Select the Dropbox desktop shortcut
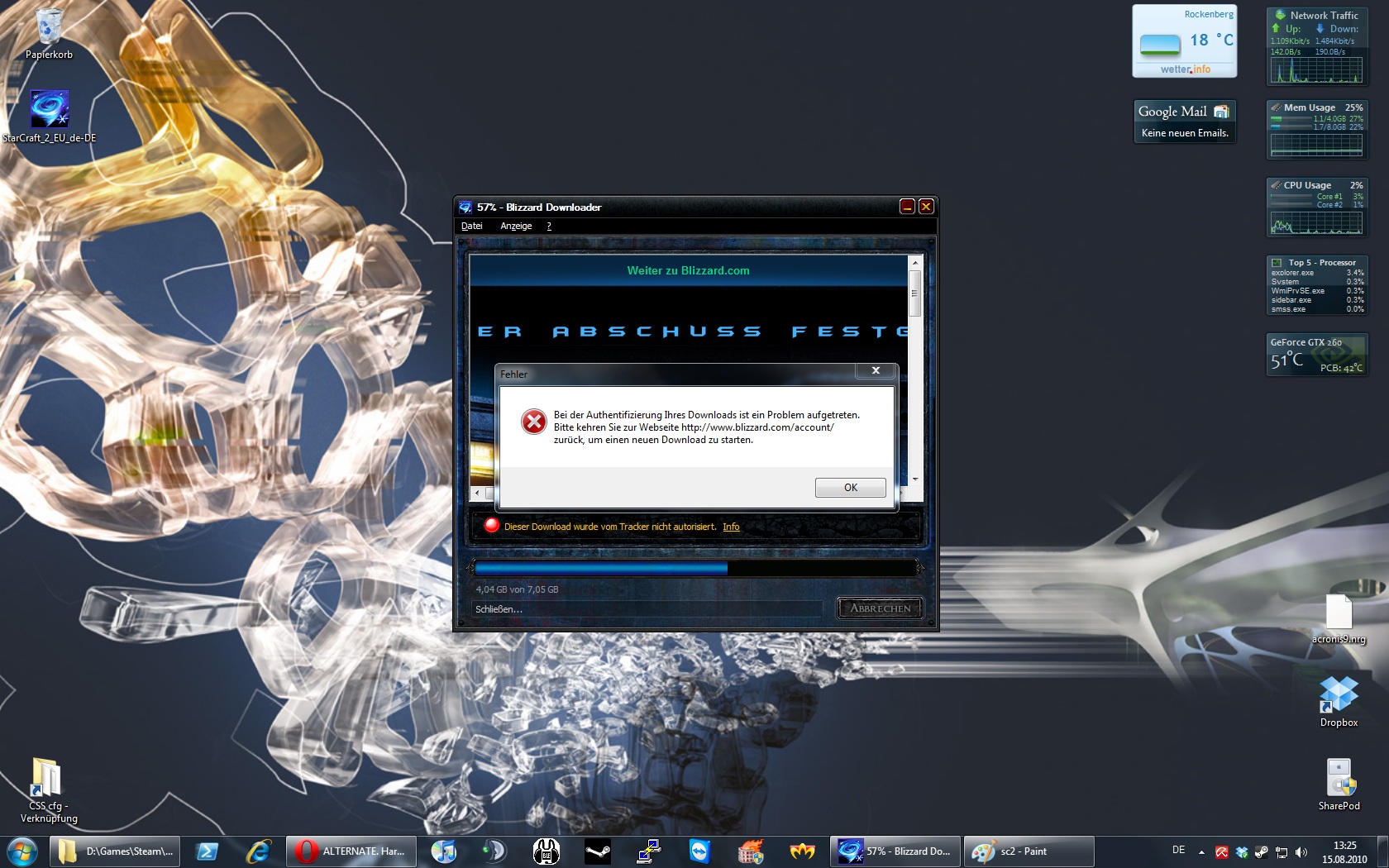 click(x=1339, y=695)
